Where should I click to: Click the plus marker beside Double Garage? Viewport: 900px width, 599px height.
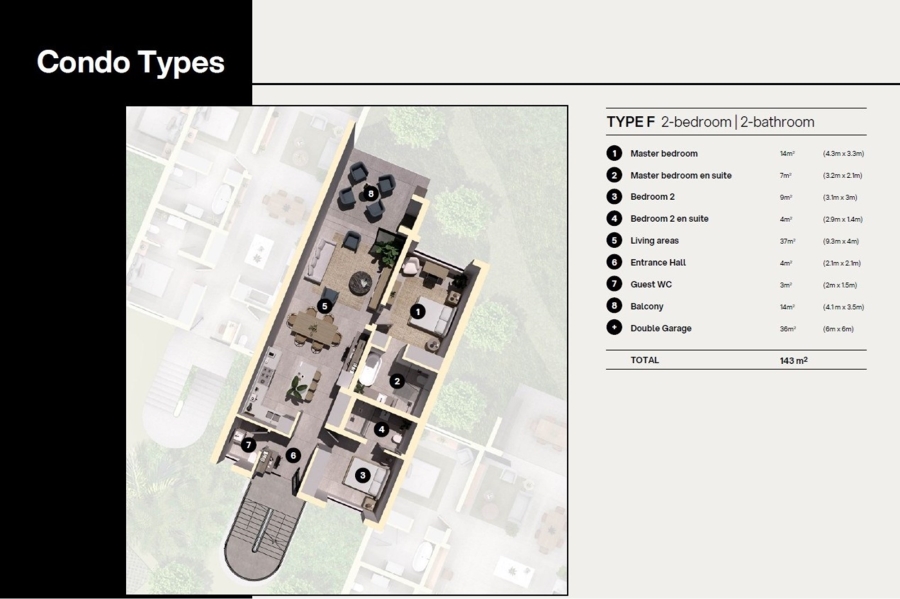[614, 328]
